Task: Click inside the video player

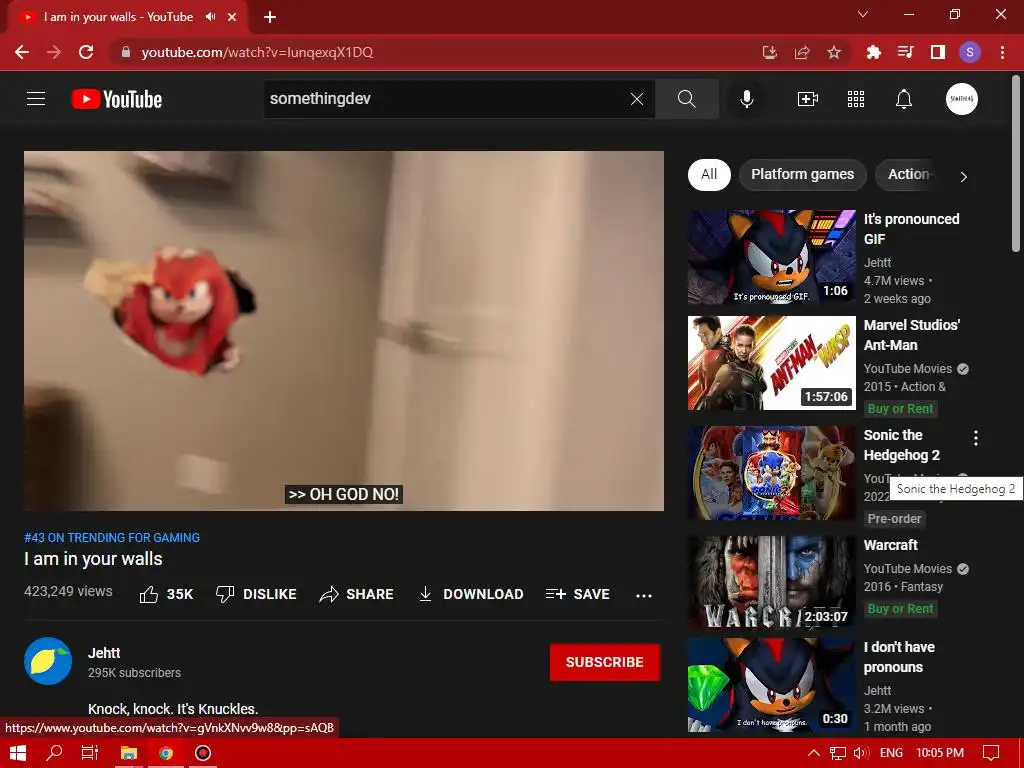Action: click(344, 330)
